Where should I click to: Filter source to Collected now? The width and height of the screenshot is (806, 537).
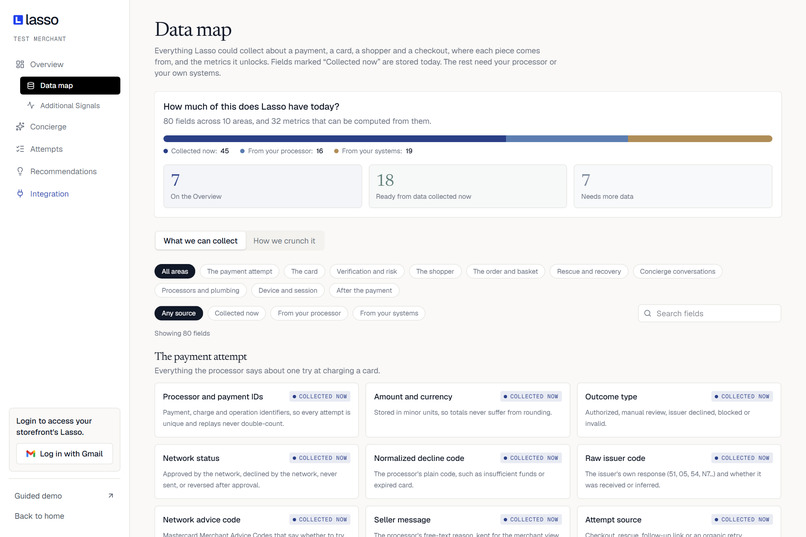[x=236, y=313]
